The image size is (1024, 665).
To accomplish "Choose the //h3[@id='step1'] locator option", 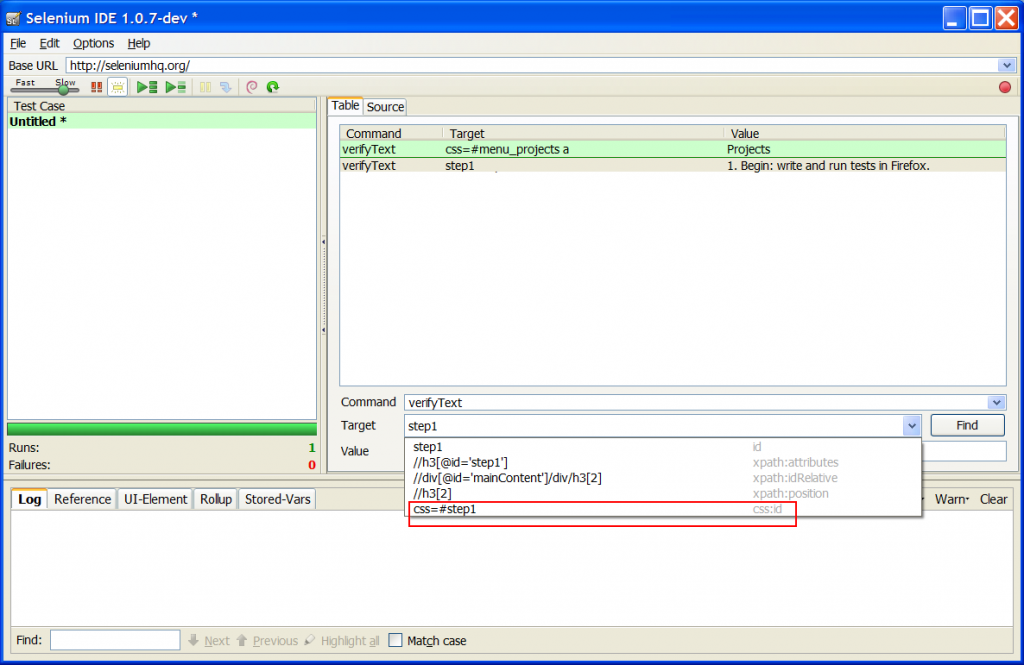I will (663, 462).
